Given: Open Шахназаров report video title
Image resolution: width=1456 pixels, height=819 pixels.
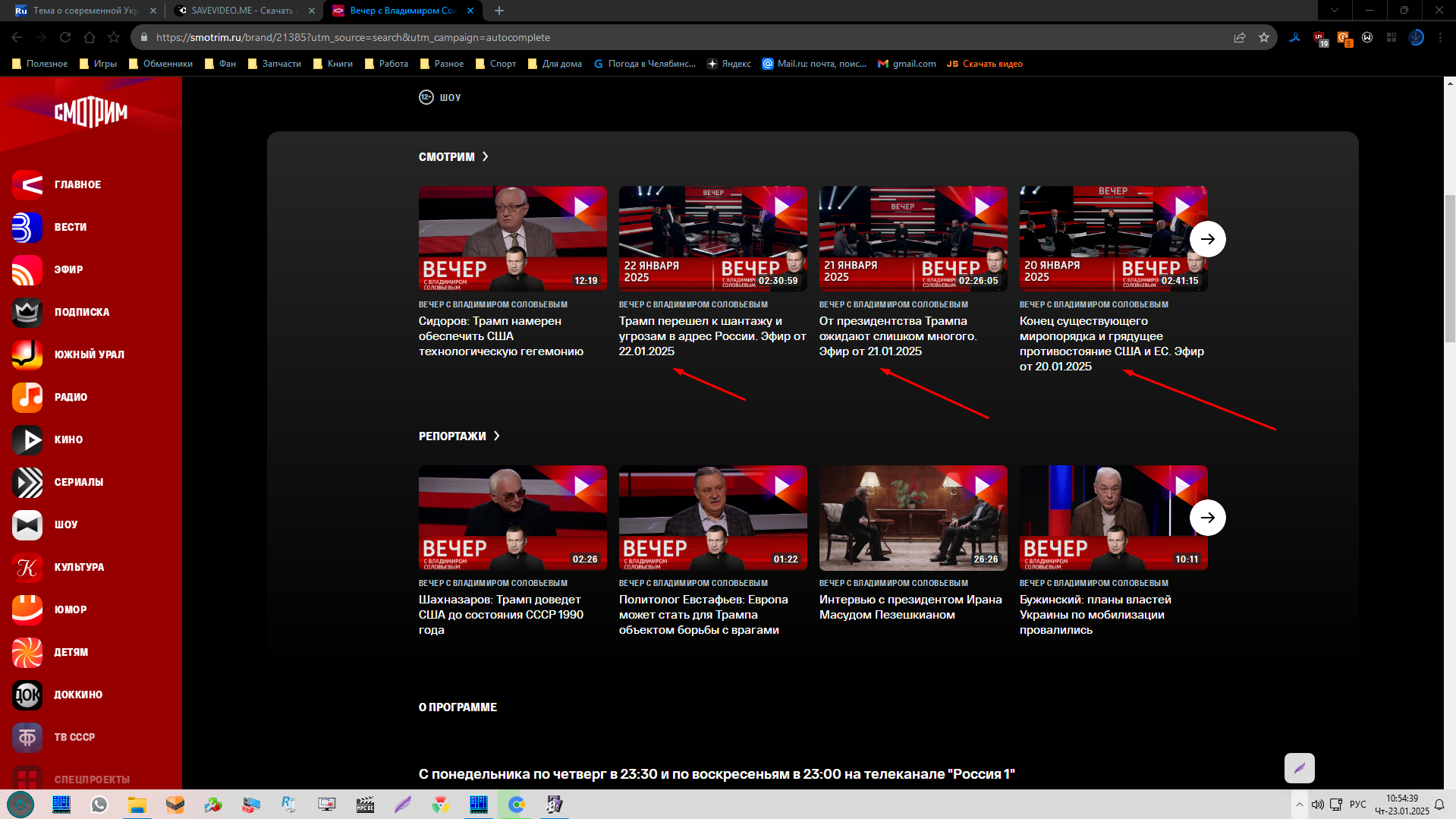Looking at the screenshot, I should coord(501,615).
